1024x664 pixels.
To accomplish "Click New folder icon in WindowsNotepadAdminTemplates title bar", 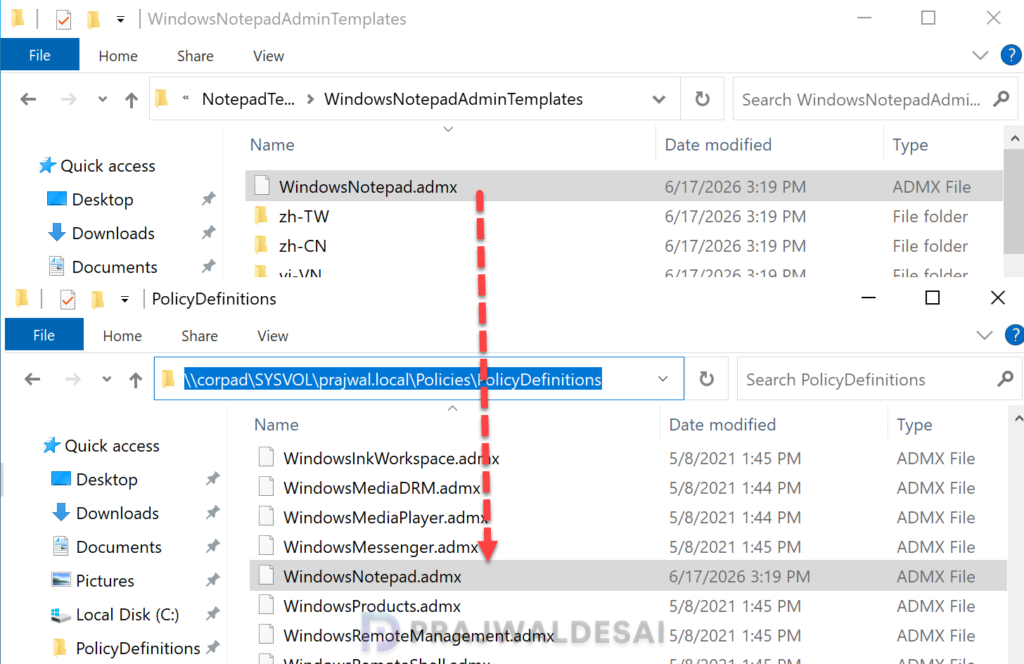I will click(x=94, y=20).
